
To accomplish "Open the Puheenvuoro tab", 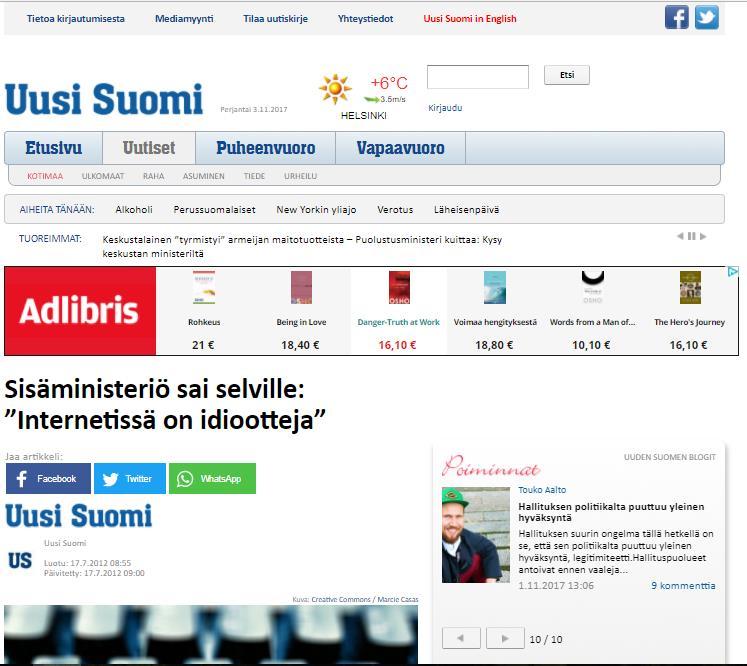I will coord(265,148).
